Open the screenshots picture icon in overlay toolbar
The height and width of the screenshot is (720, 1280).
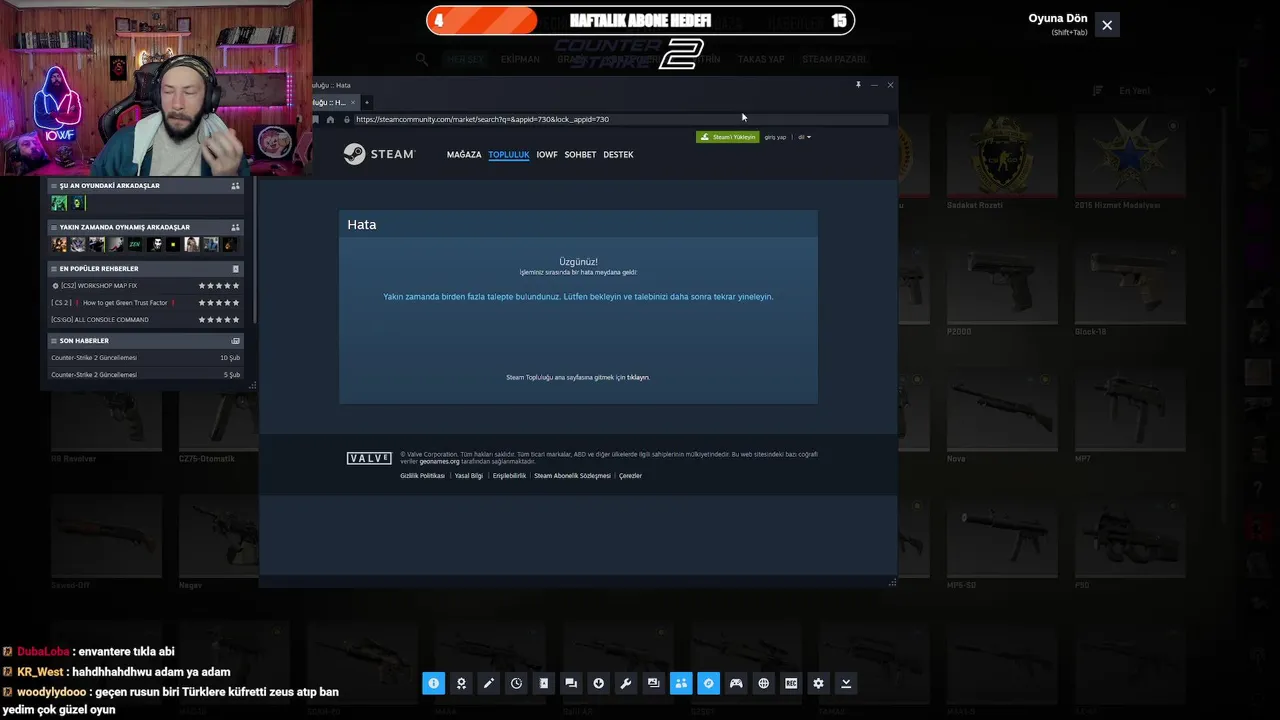point(653,683)
